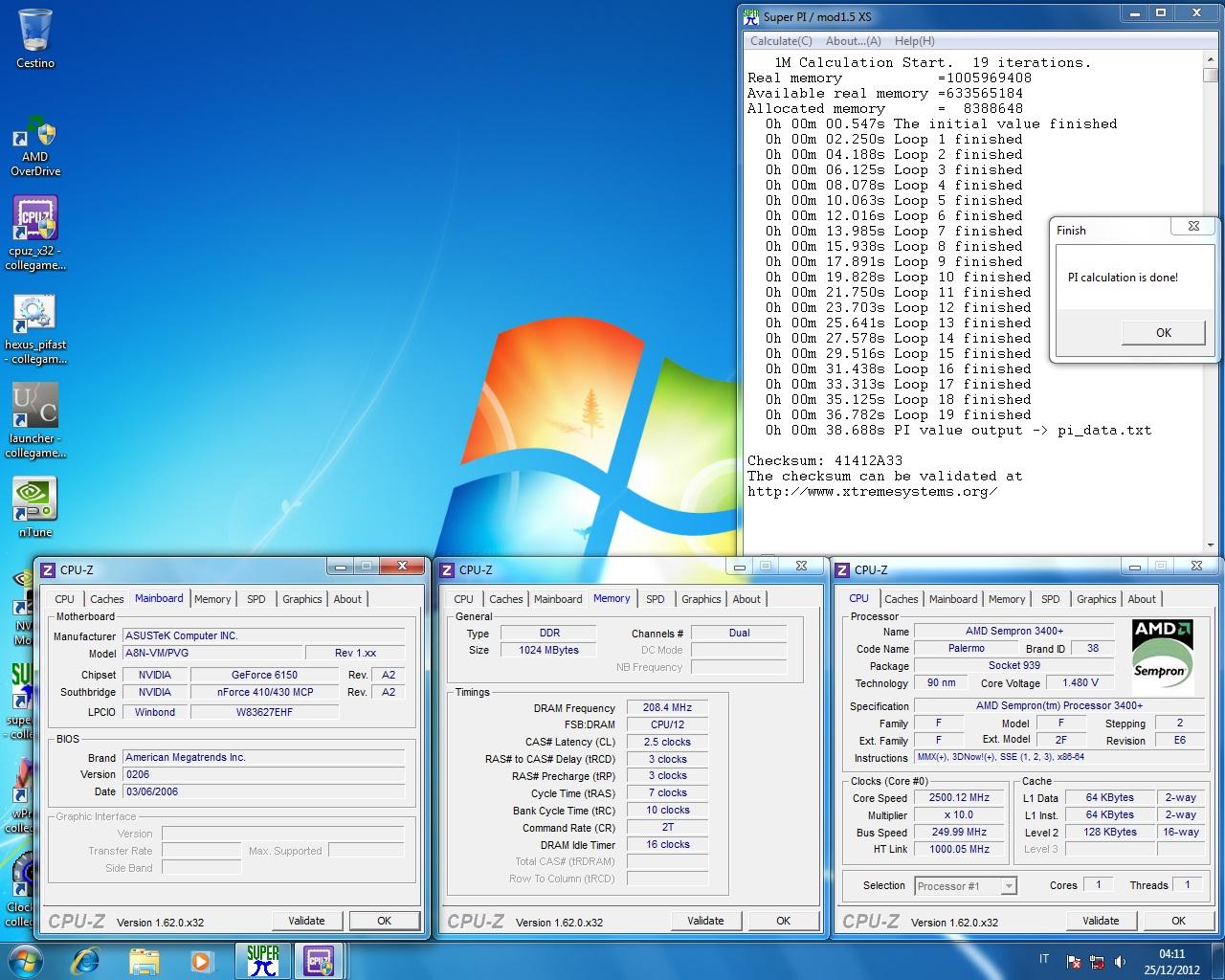Click the network tray icon
This screenshot has height=980, width=1225.
point(1097,962)
